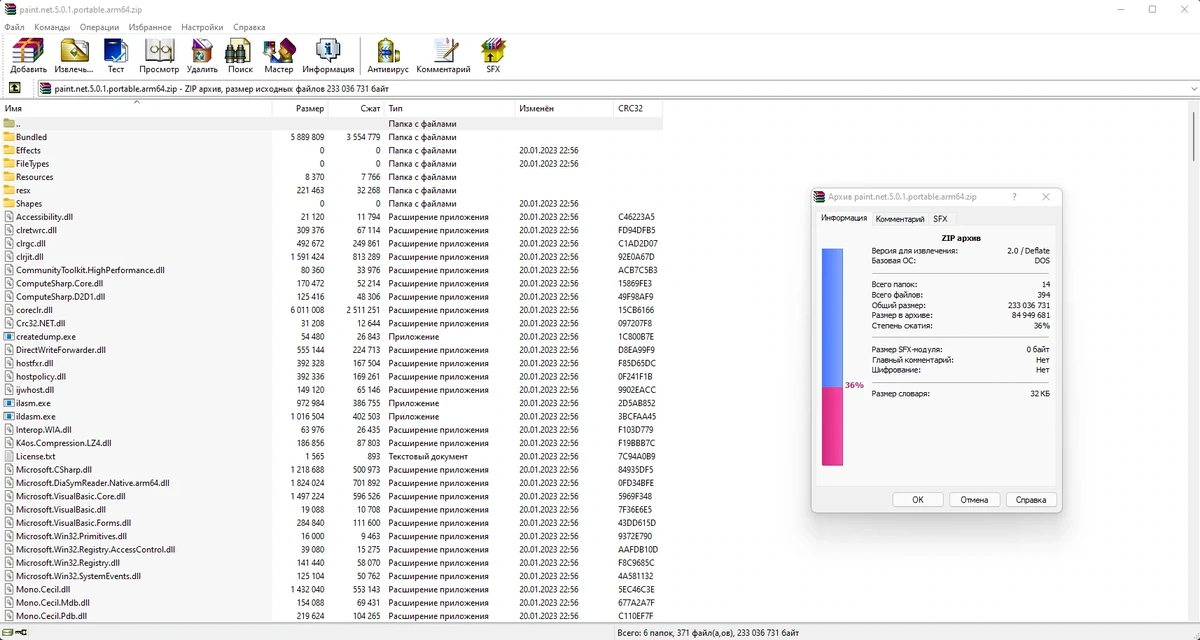This screenshot has height=640, width=1200.
Task: Confirm dialog with OK button
Action: 918,500
